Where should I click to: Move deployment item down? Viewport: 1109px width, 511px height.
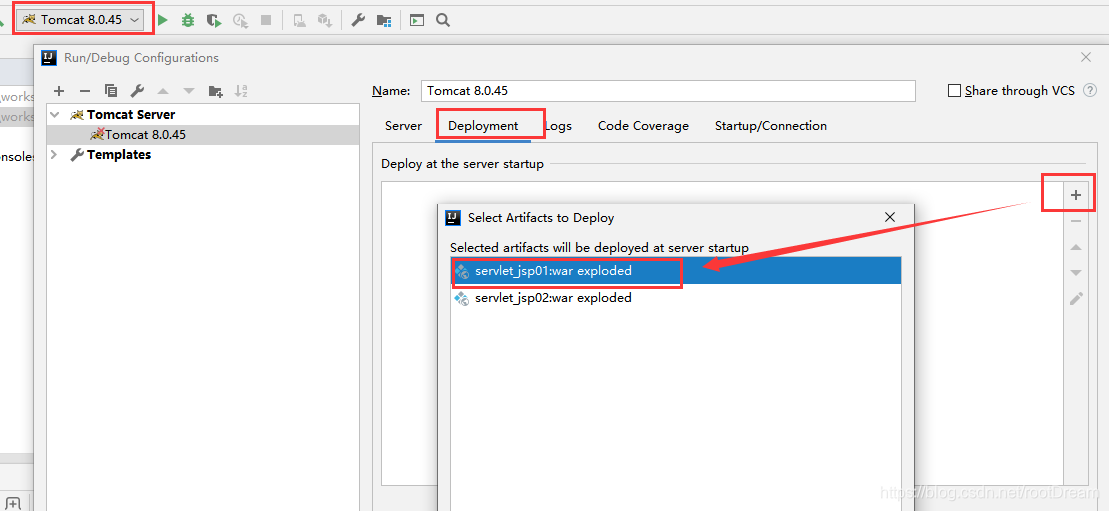pos(1076,272)
